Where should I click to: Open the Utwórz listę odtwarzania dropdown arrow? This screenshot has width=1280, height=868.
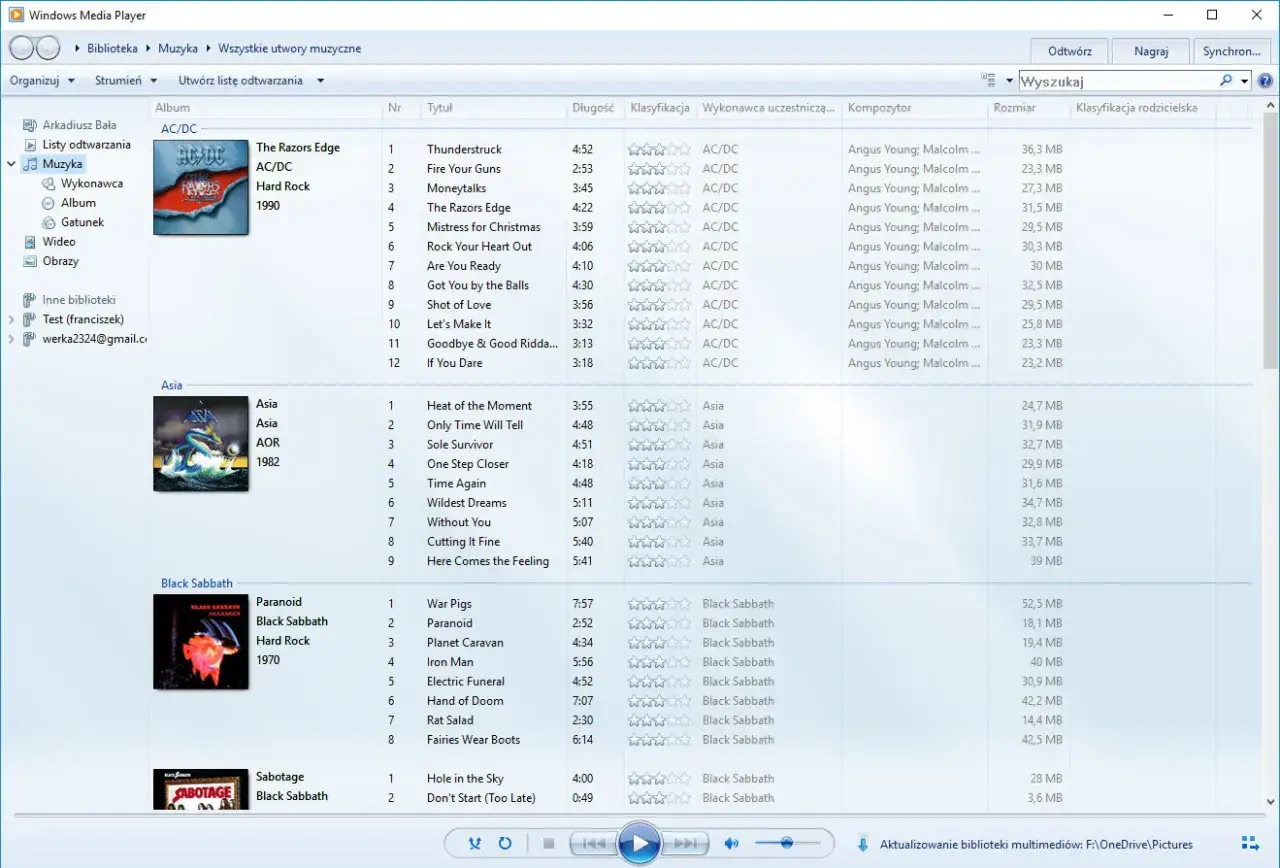[319, 80]
